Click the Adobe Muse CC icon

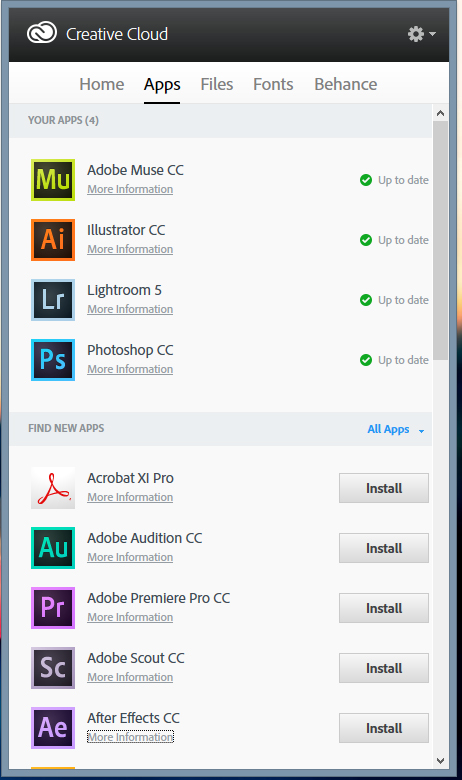[x=53, y=180]
